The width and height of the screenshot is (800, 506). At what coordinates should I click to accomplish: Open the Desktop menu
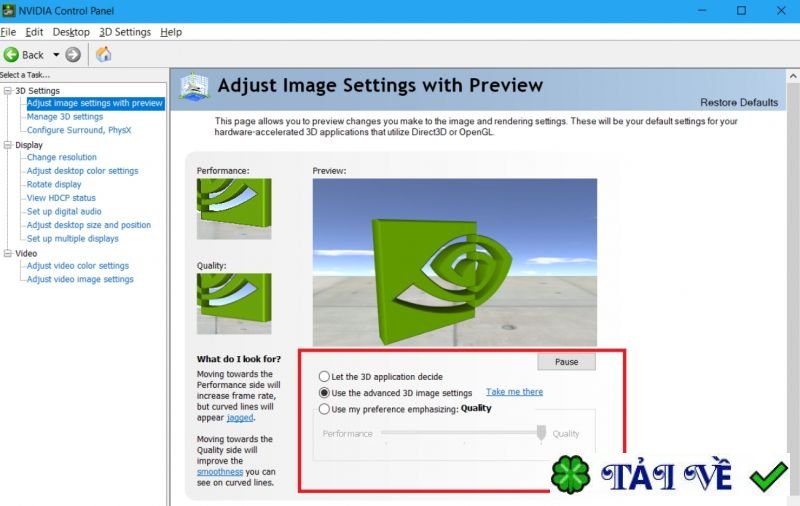(71, 32)
